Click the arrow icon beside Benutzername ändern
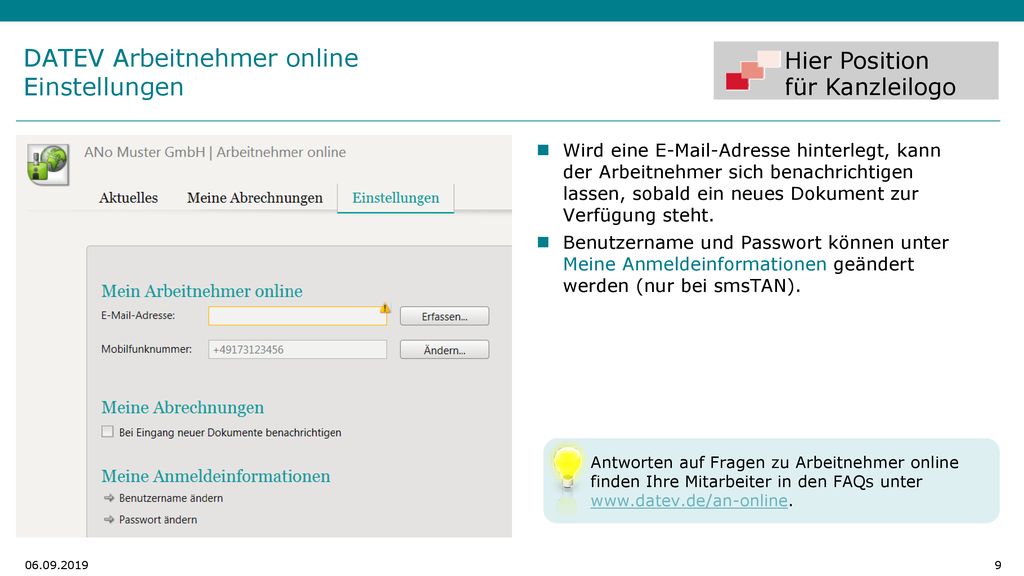The width and height of the screenshot is (1024, 576). pyautogui.click(x=109, y=498)
